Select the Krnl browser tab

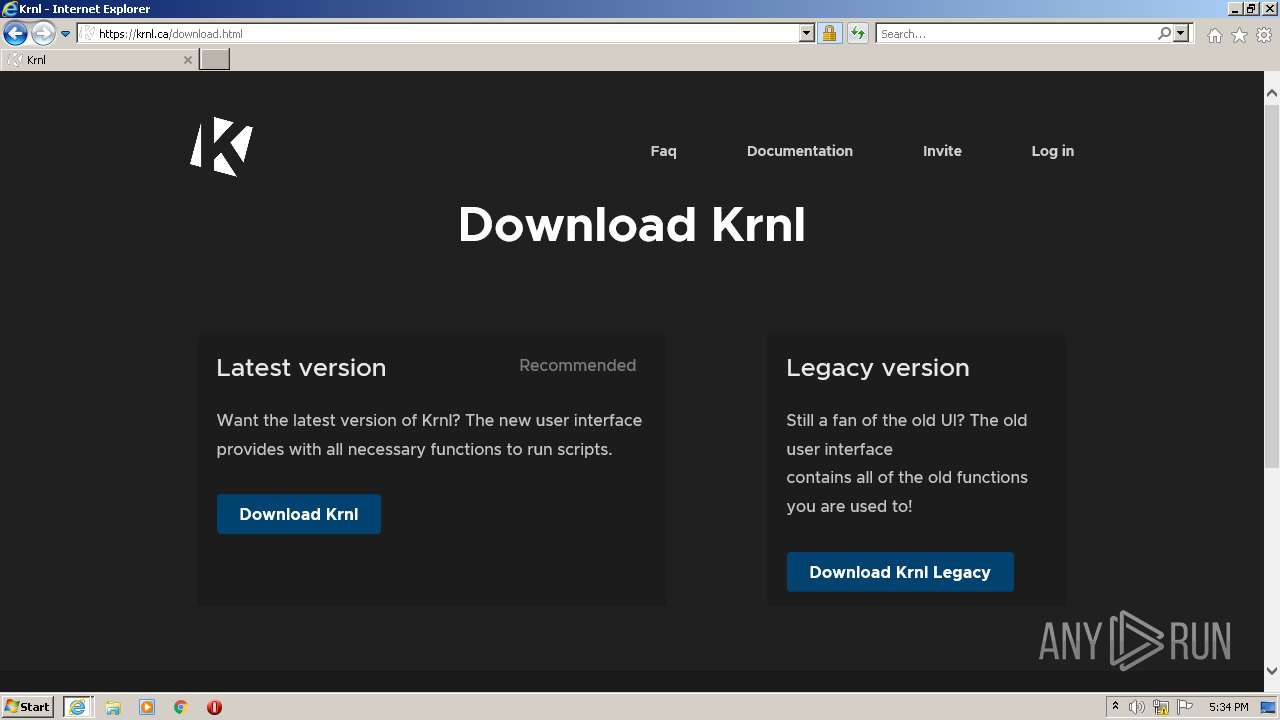pos(99,60)
